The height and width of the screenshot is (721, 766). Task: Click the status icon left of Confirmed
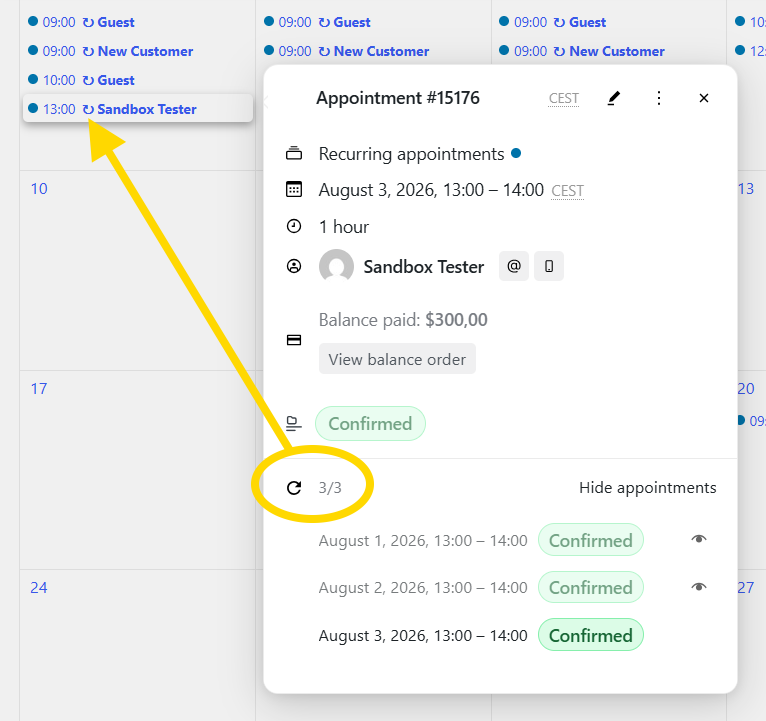pos(294,424)
